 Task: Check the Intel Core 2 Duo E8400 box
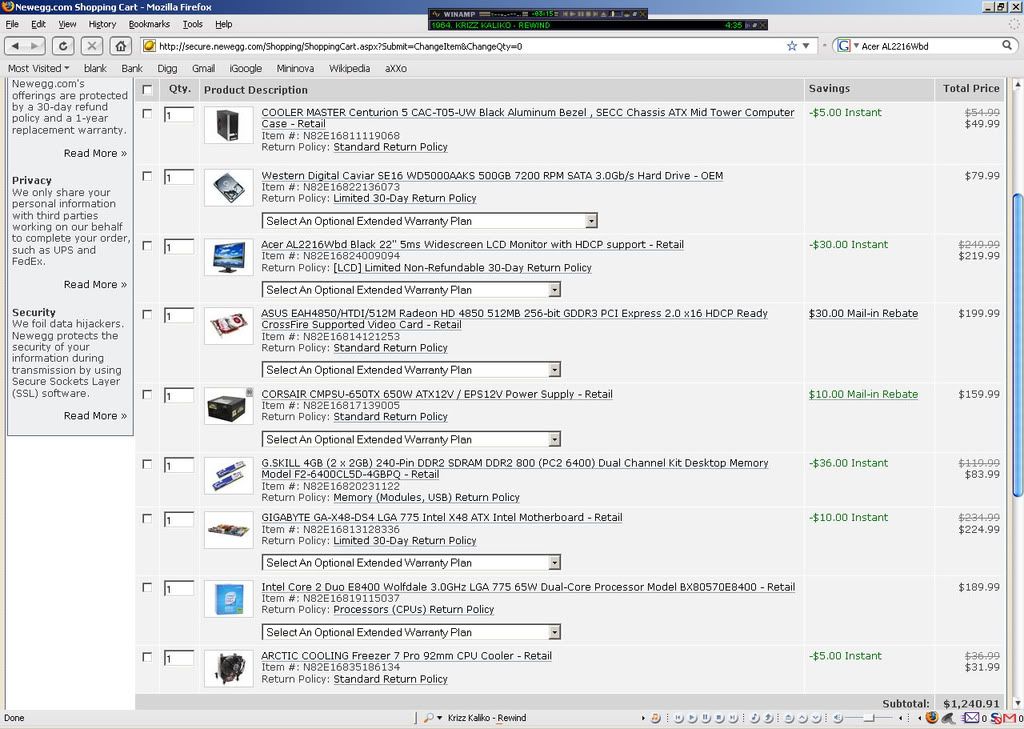pos(147,587)
